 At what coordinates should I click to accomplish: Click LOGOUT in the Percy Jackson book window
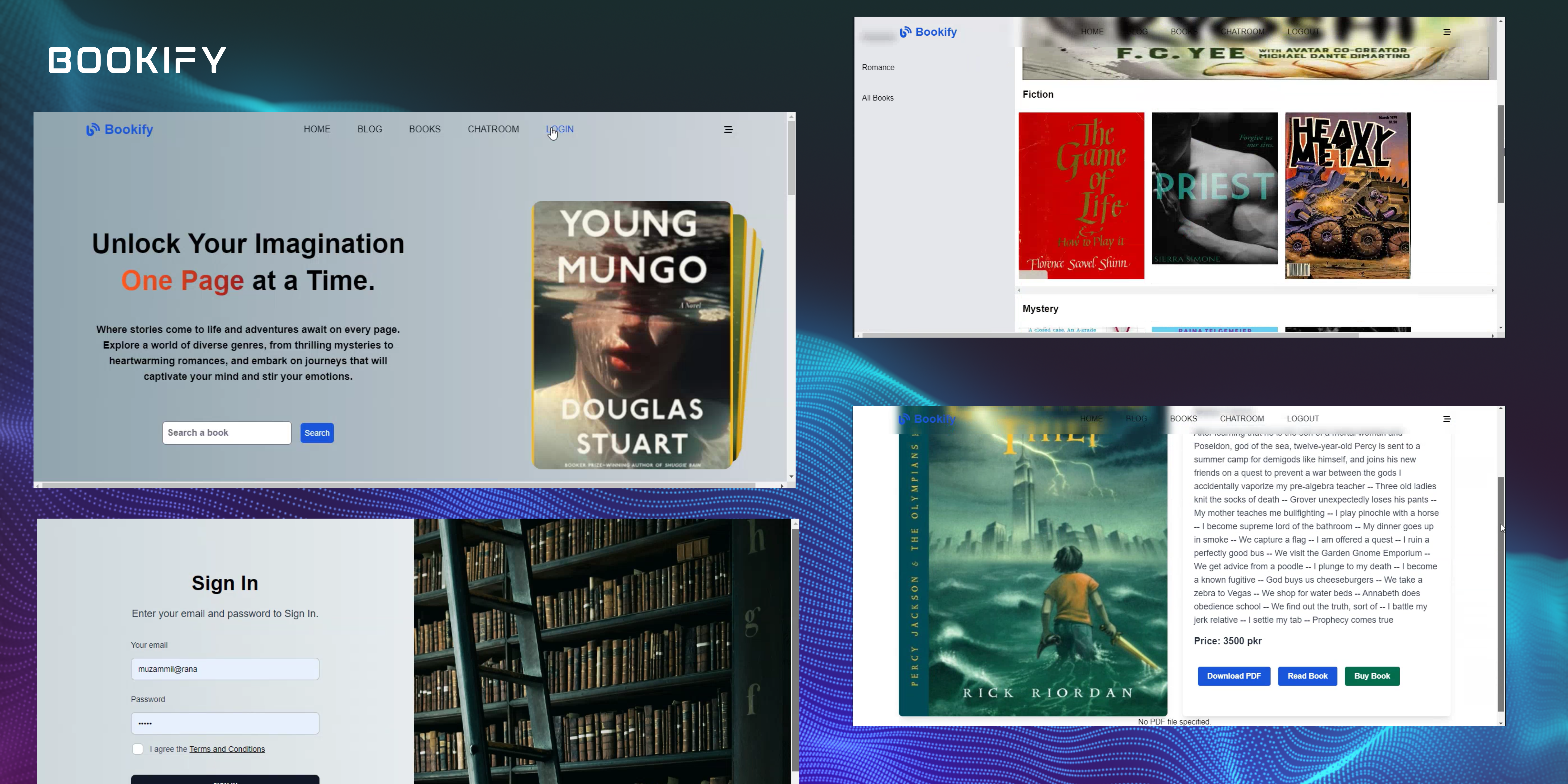(x=1303, y=419)
